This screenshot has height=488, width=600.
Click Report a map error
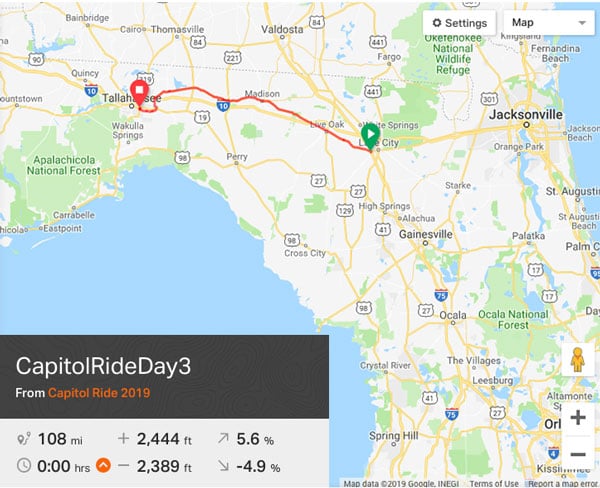(562, 483)
